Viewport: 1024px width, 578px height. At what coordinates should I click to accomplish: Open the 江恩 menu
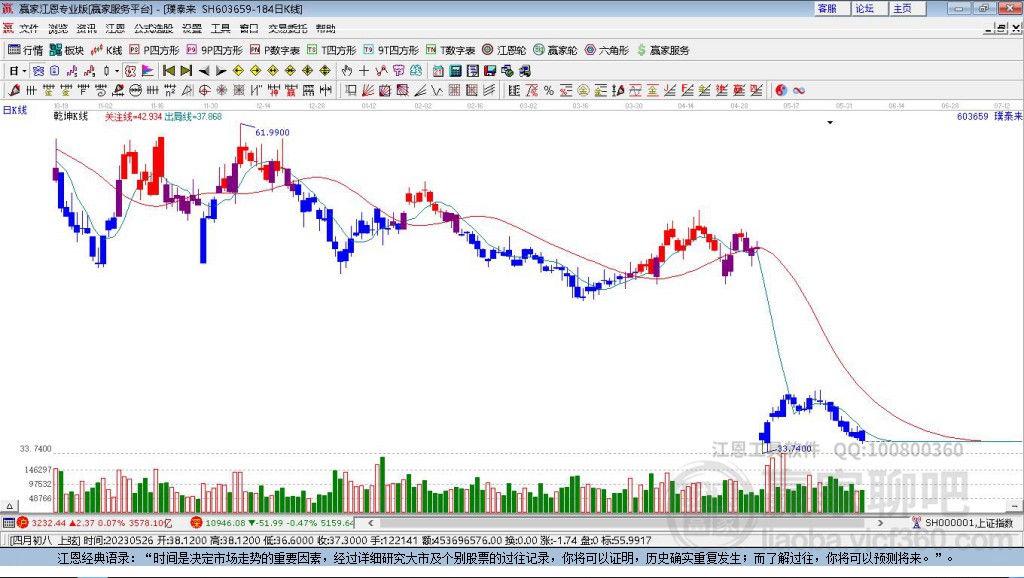[x=115, y=28]
